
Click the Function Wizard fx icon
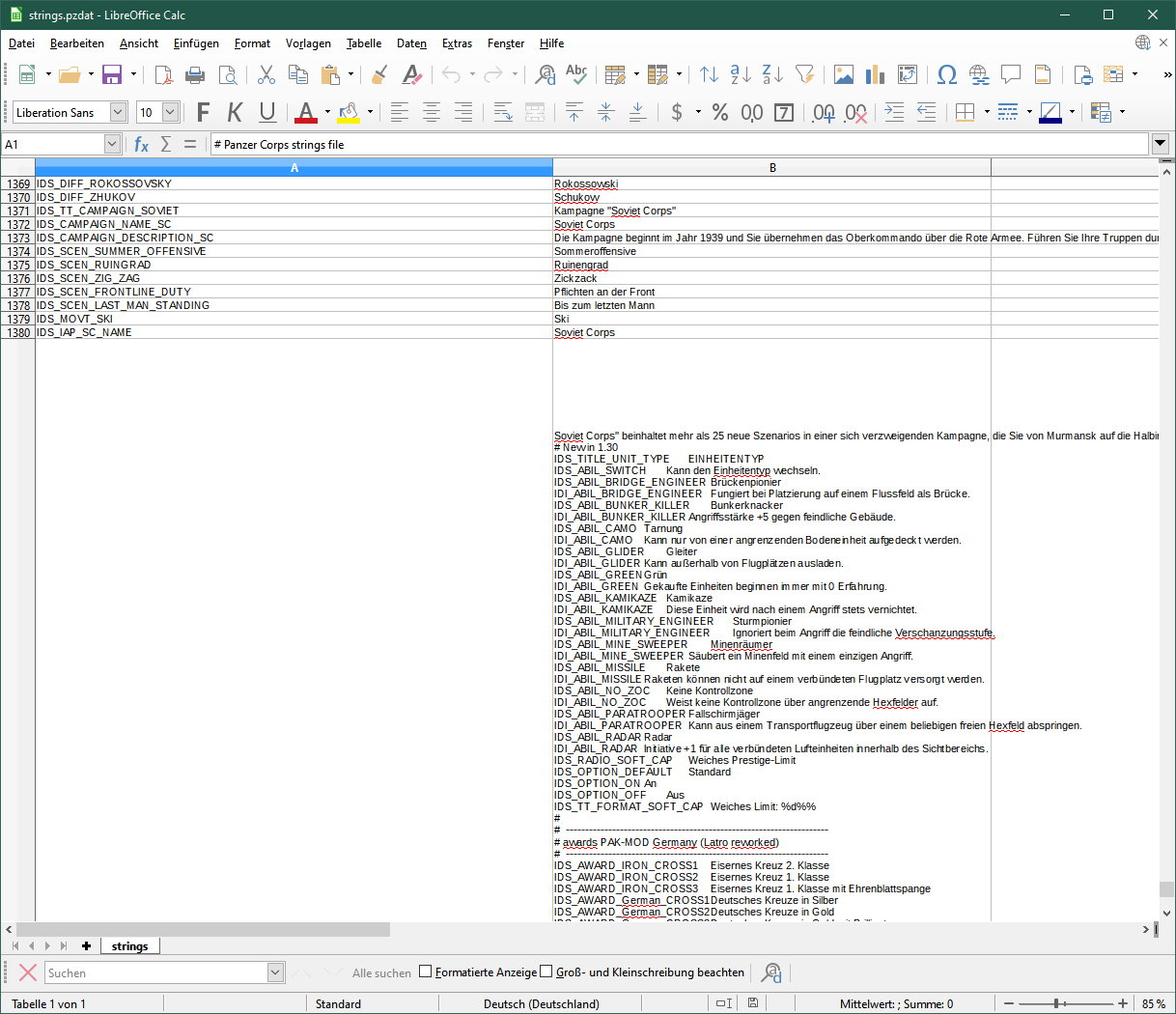142,144
